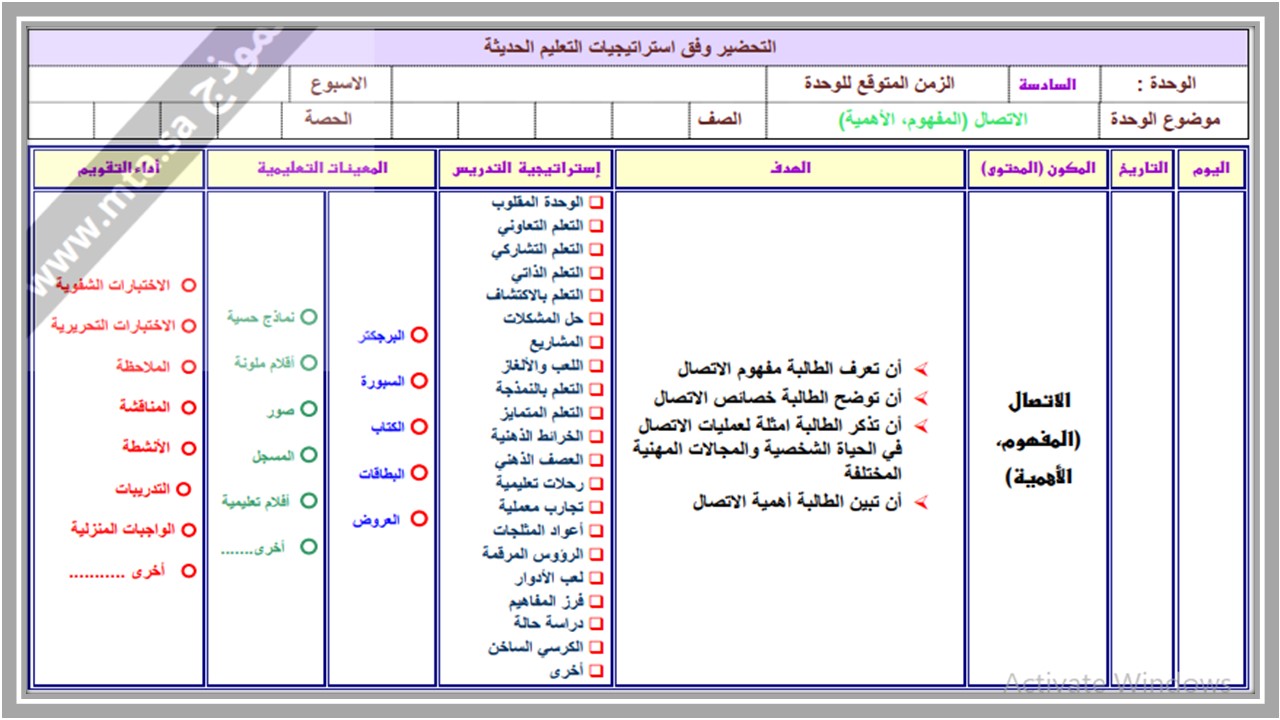Choose the الأنشطة assessment circle
The image size is (1280, 720).
188,447
